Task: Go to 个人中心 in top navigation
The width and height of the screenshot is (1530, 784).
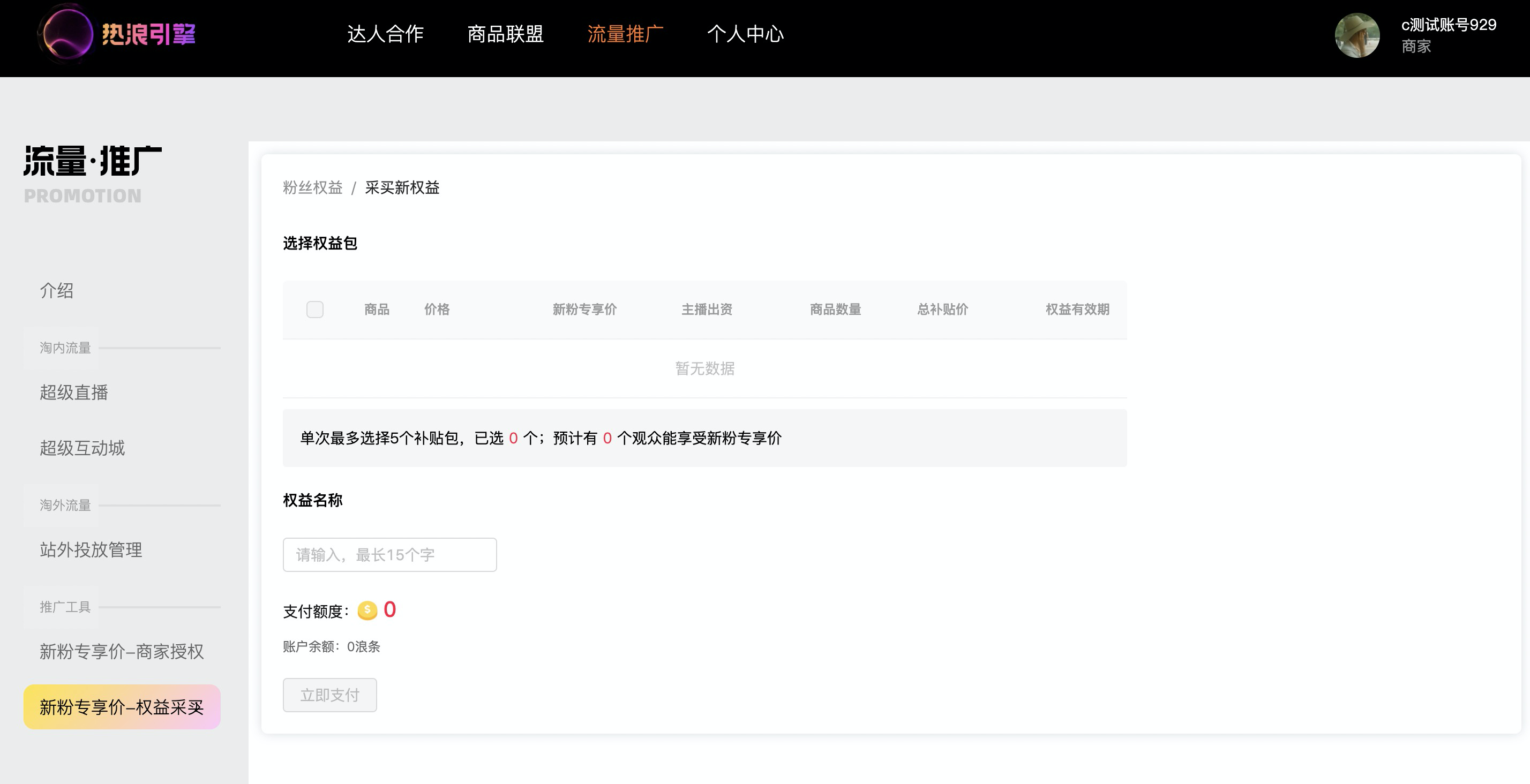Action: [745, 34]
